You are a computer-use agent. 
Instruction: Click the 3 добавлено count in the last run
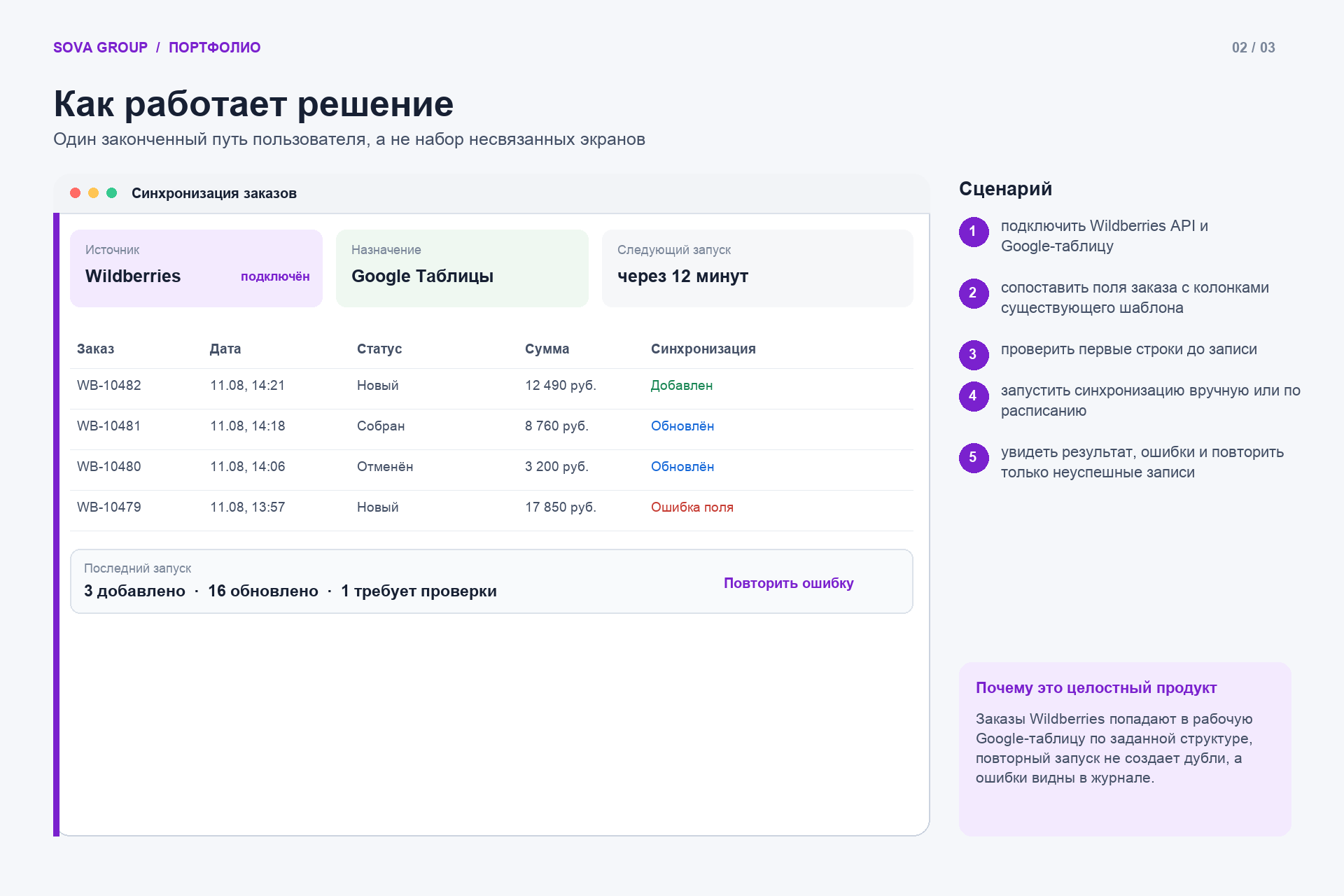[134, 591]
